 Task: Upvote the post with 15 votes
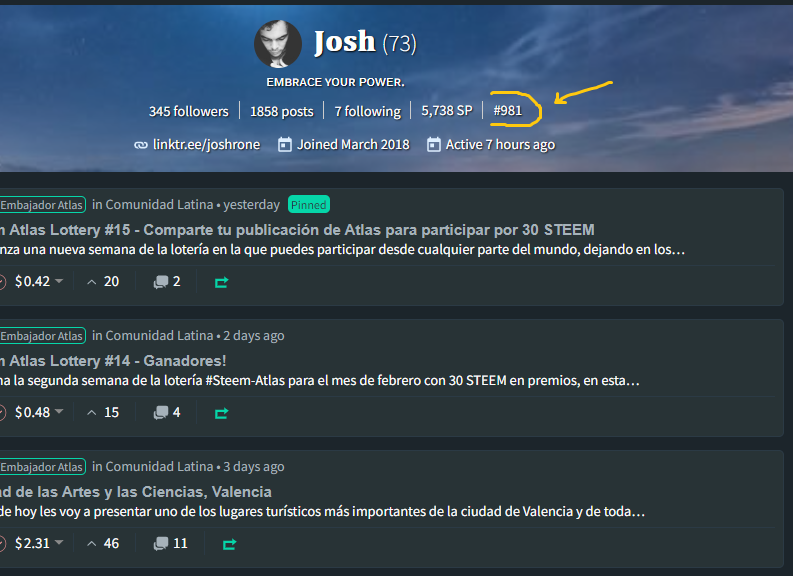[x=92, y=413]
